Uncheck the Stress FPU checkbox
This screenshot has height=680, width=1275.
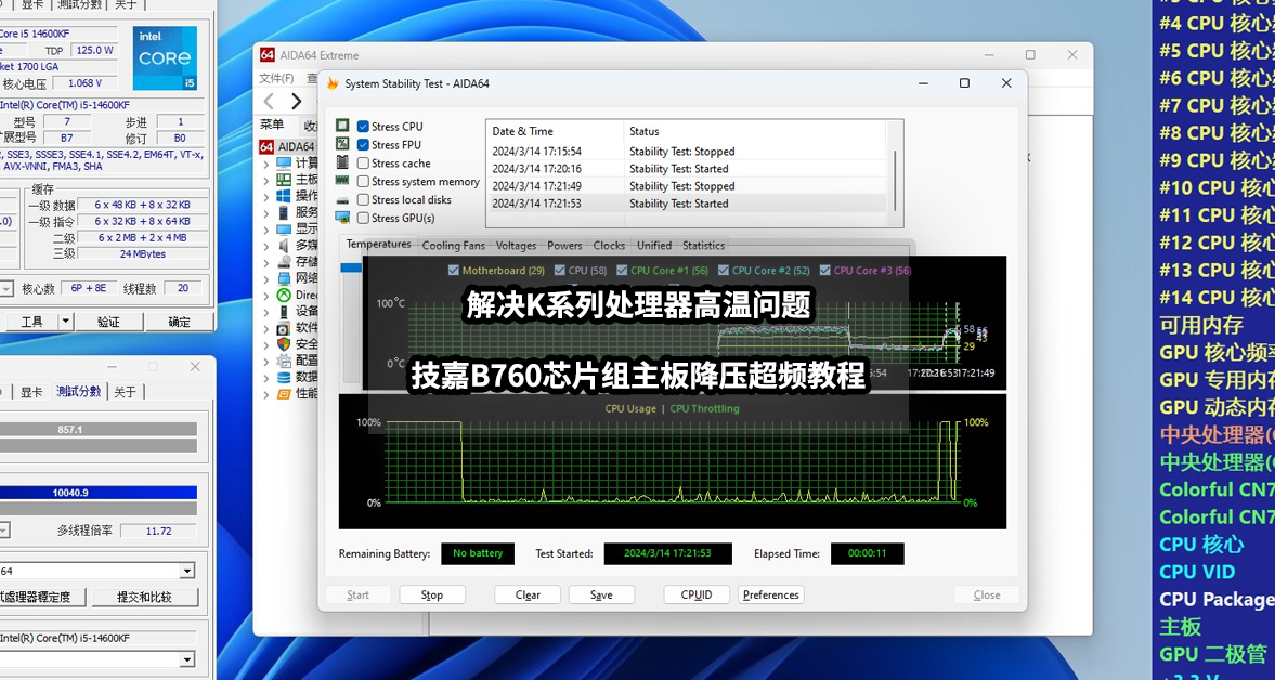point(363,145)
